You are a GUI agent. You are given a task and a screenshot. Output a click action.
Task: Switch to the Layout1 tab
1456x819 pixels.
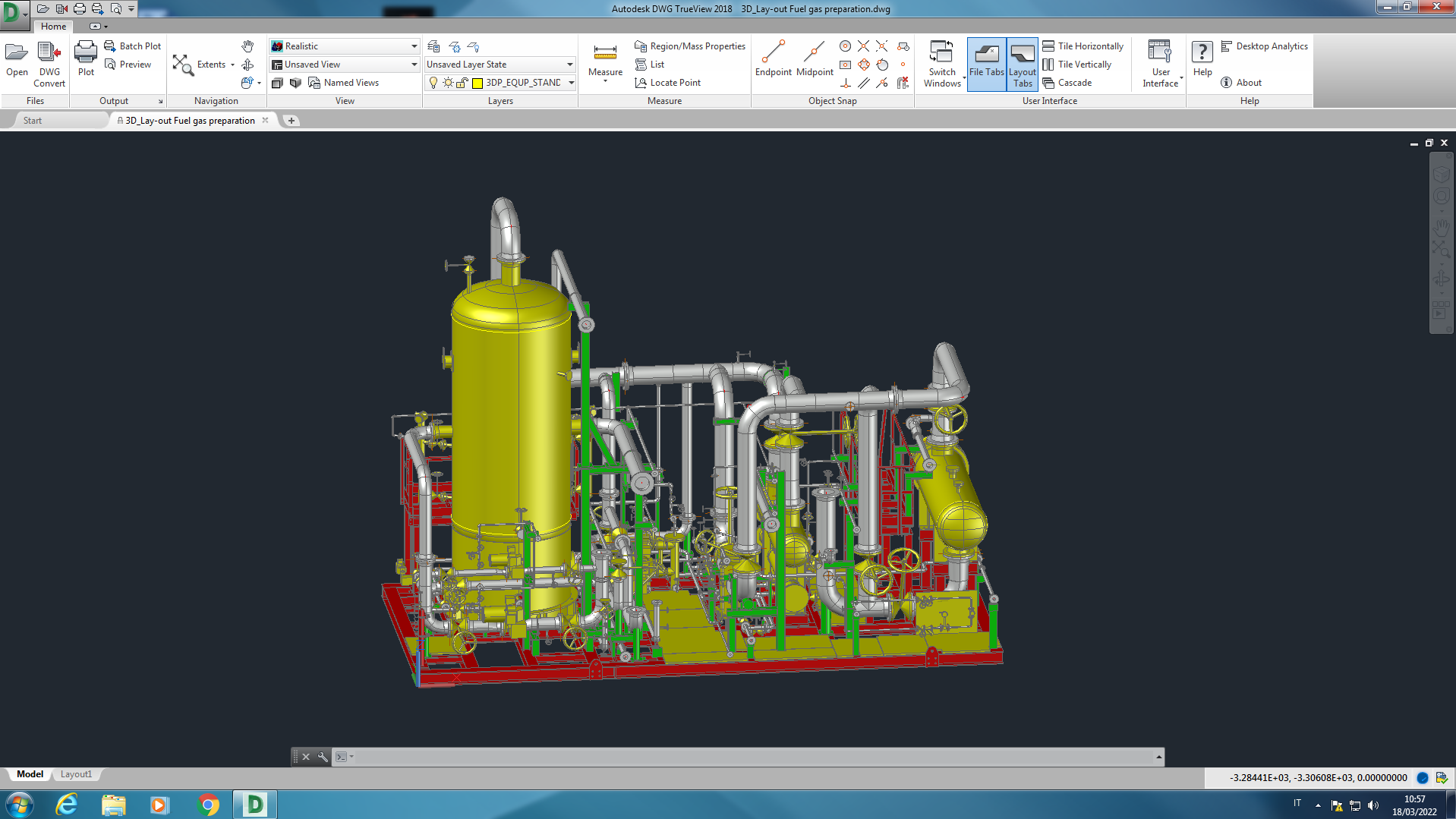click(76, 774)
